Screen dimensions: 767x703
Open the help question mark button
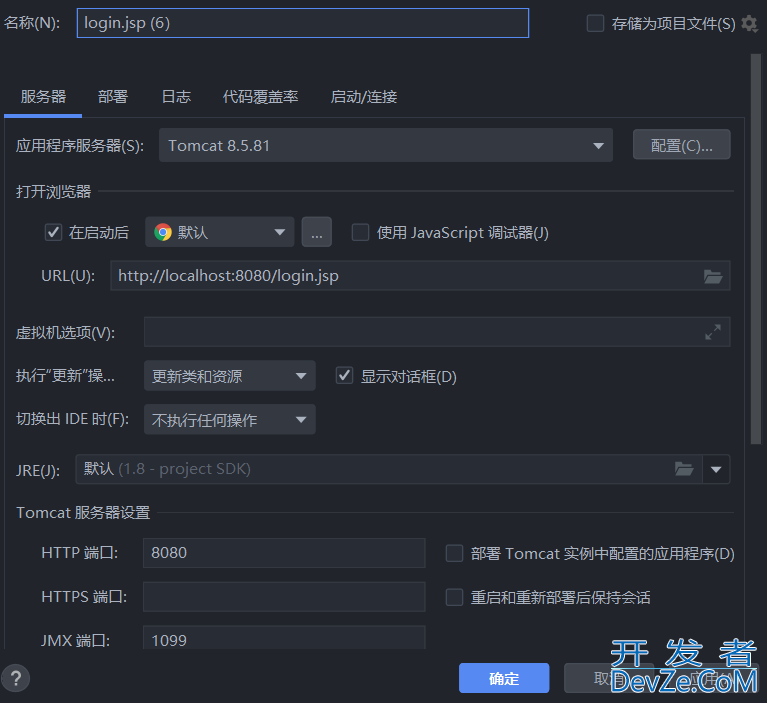(16, 679)
